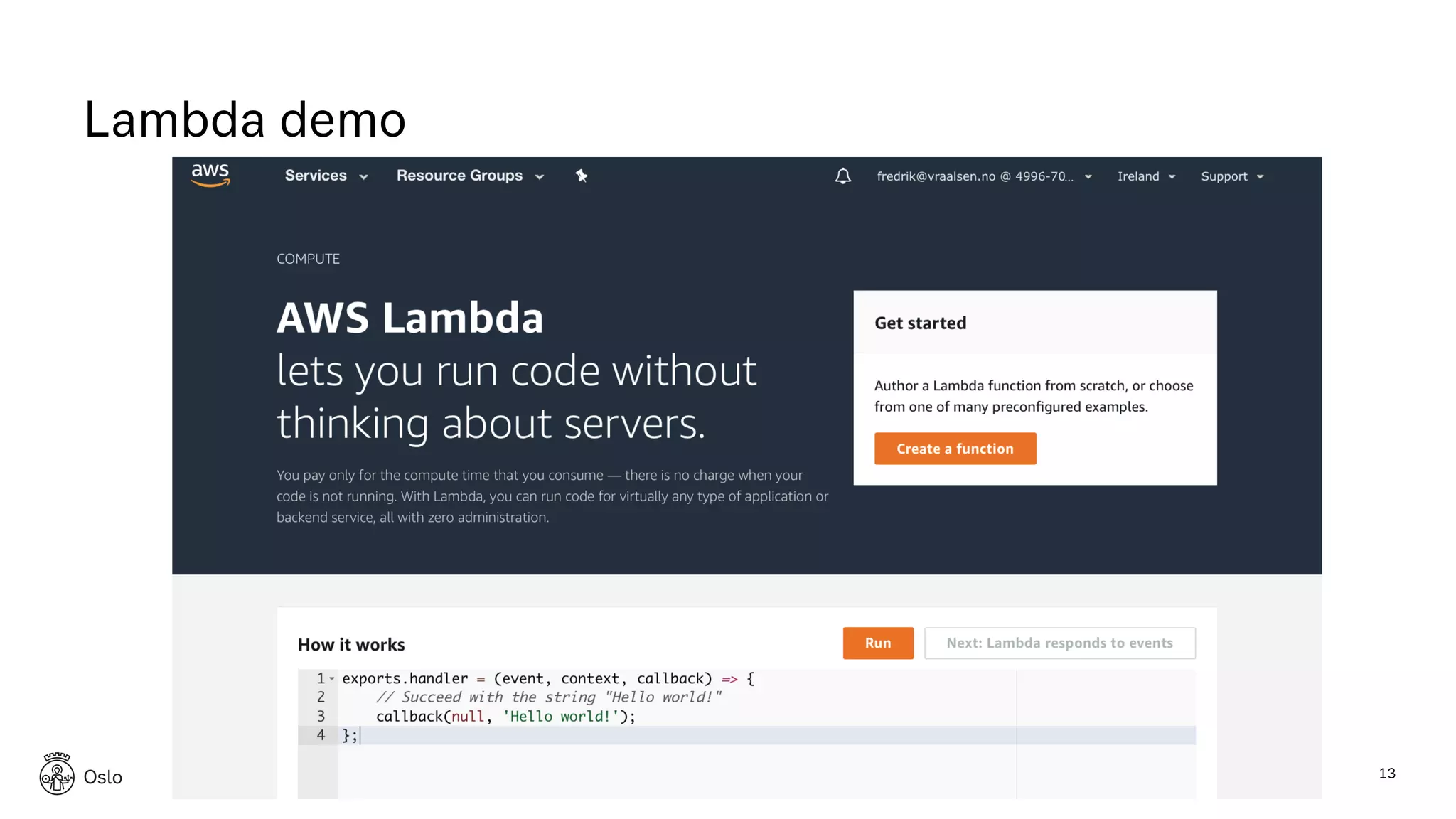Click code line 3 with callback(null
Viewport: 1456px width, 819px height.
pos(505,717)
